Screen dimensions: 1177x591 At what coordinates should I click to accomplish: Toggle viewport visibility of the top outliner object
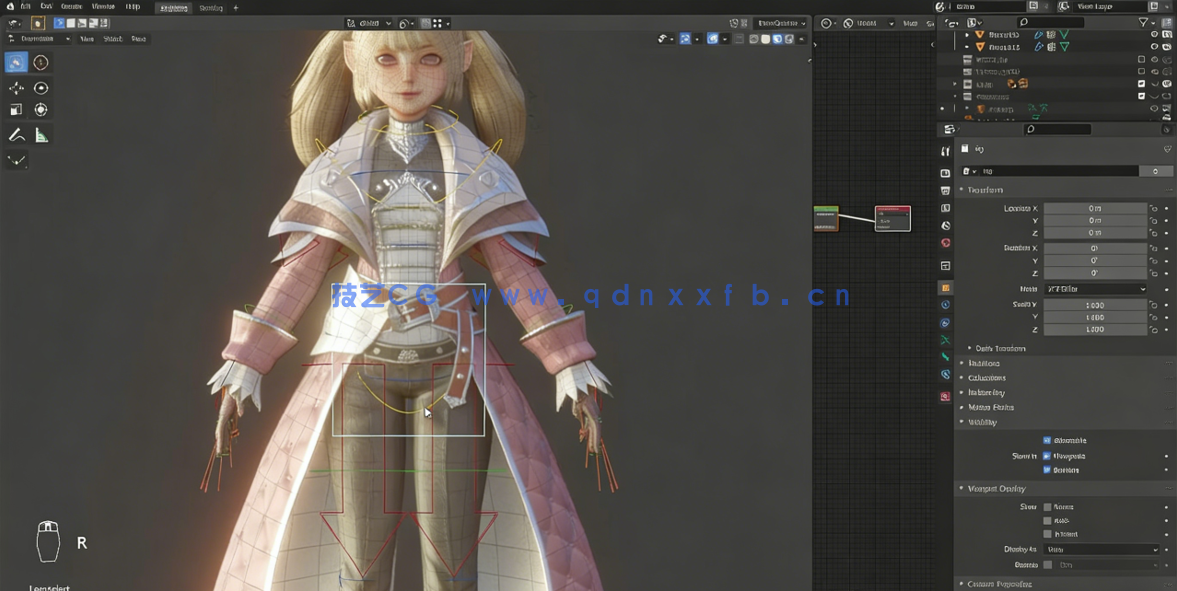(1155, 34)
